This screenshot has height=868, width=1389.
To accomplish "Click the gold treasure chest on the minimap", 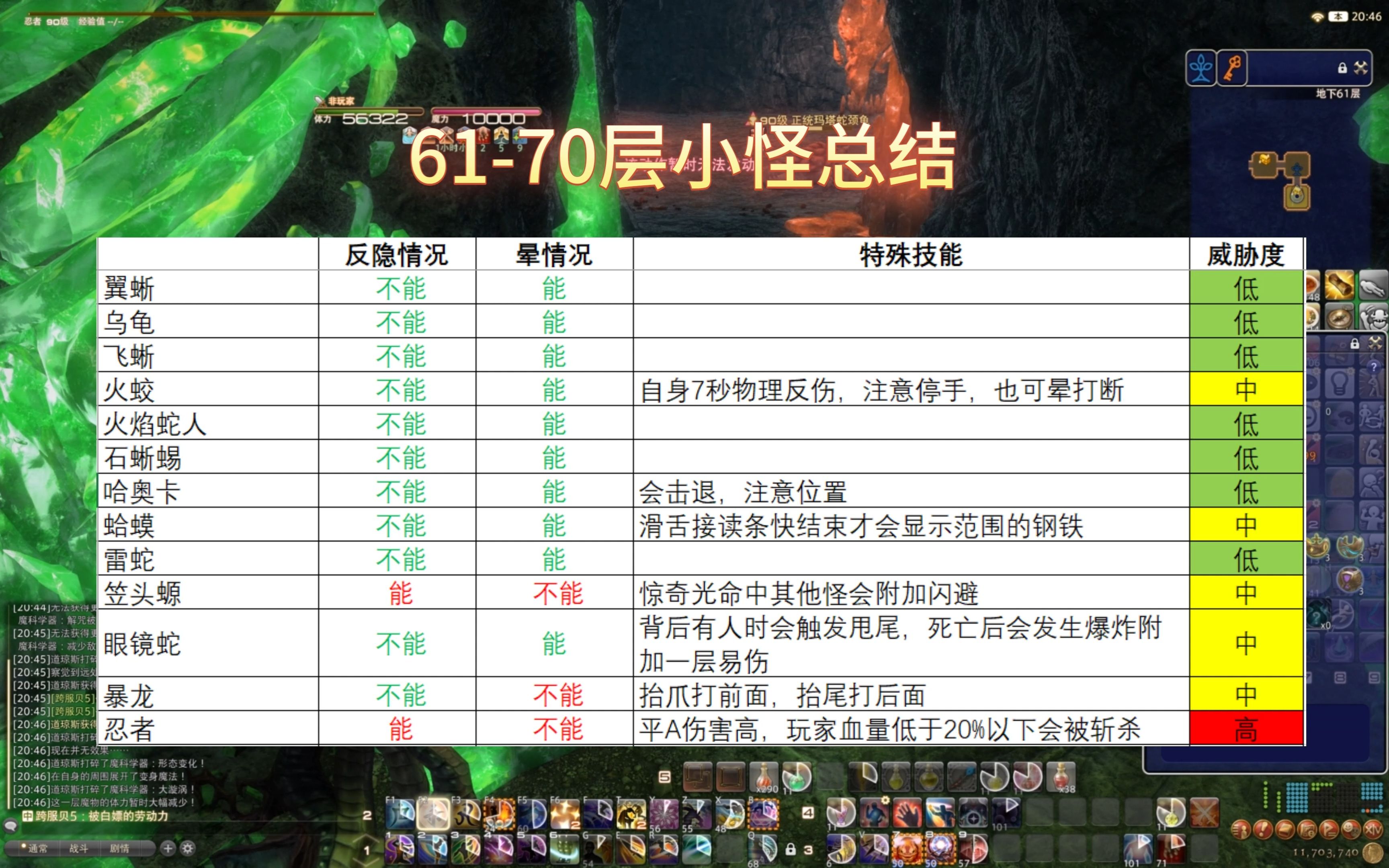I will 1264,160.
